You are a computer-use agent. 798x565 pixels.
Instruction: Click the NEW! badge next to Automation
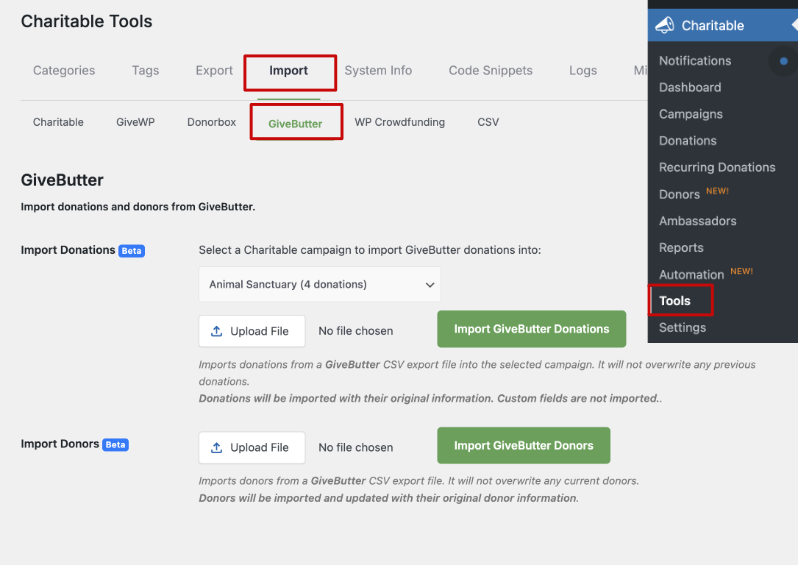coord(742,271)
